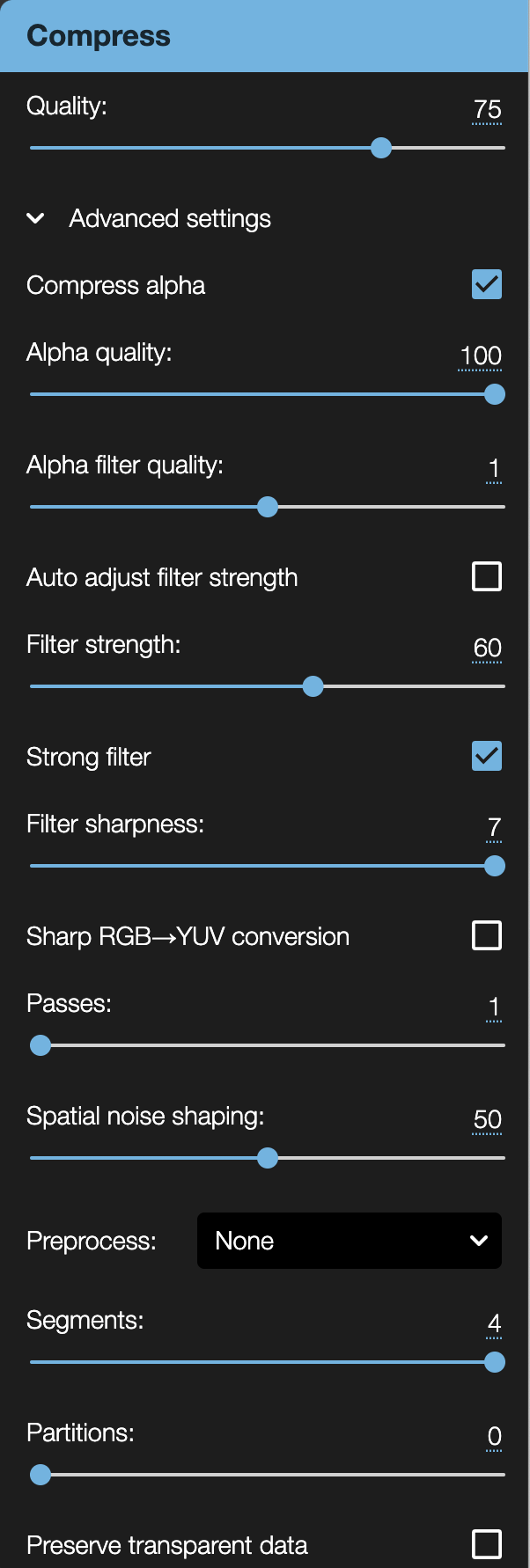Screen dimensions: 530x1568
Task: Click the Spatial noise shaping slider thumb
Action: point(268,1158)
